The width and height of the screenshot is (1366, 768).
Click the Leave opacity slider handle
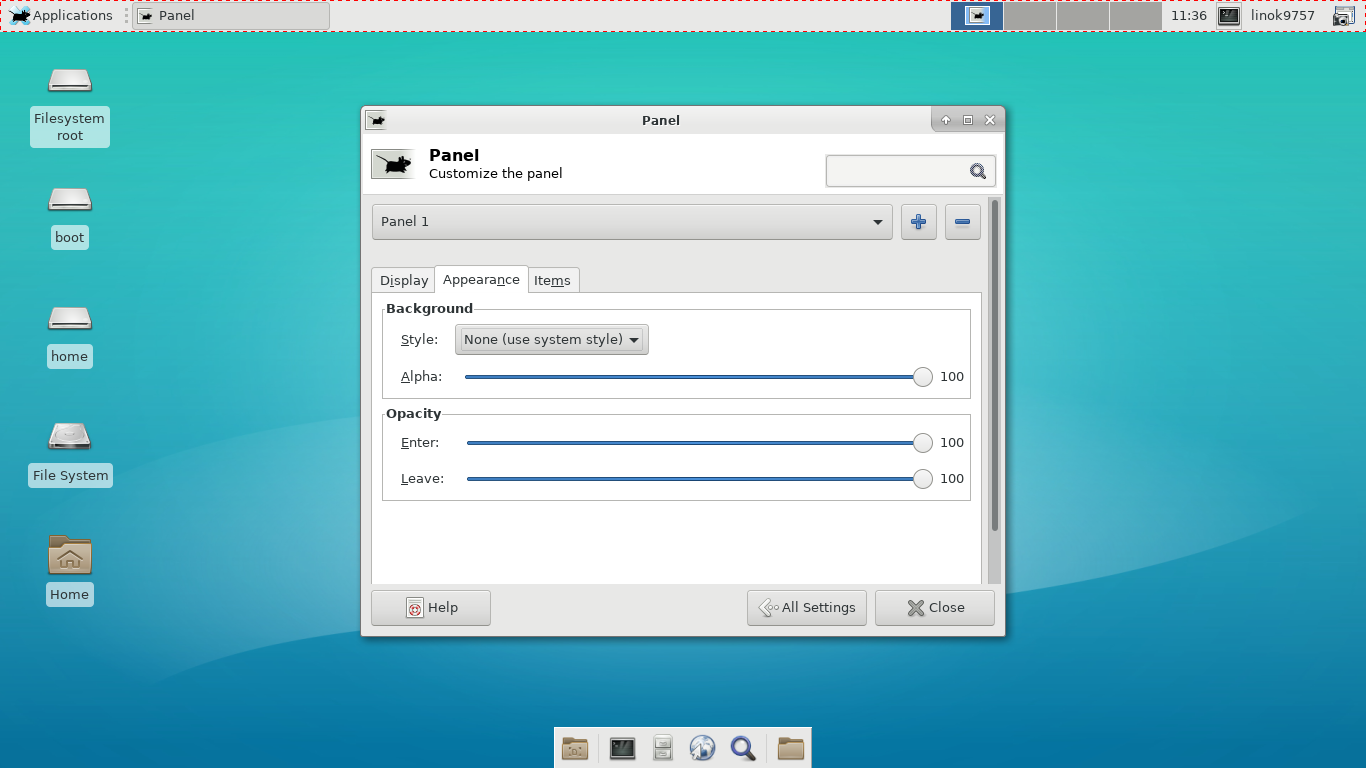click(923, 479)
